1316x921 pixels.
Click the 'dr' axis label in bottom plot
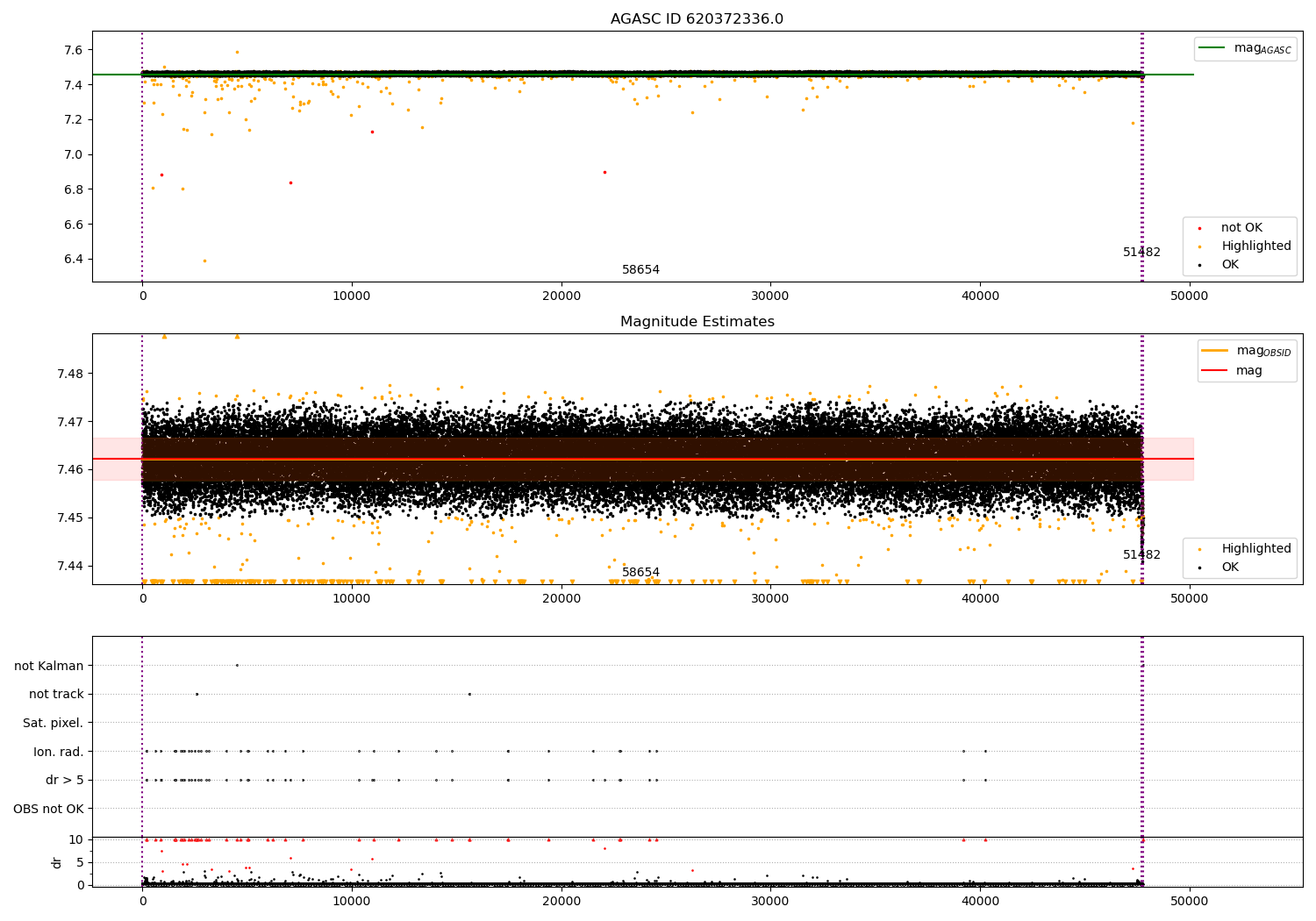tap(57, 862)
